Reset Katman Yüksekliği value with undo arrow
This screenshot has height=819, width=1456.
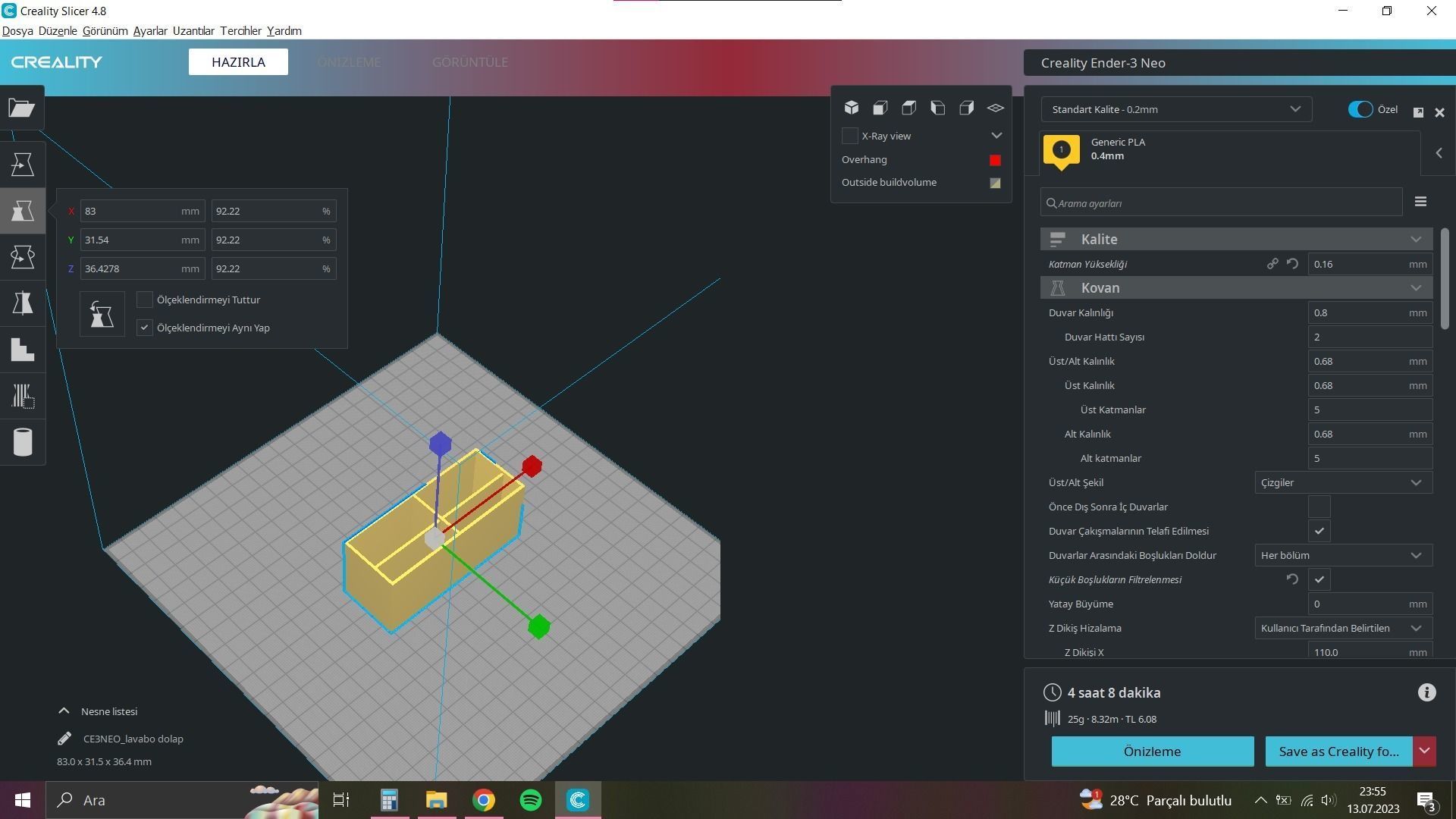pos(1292,264)
